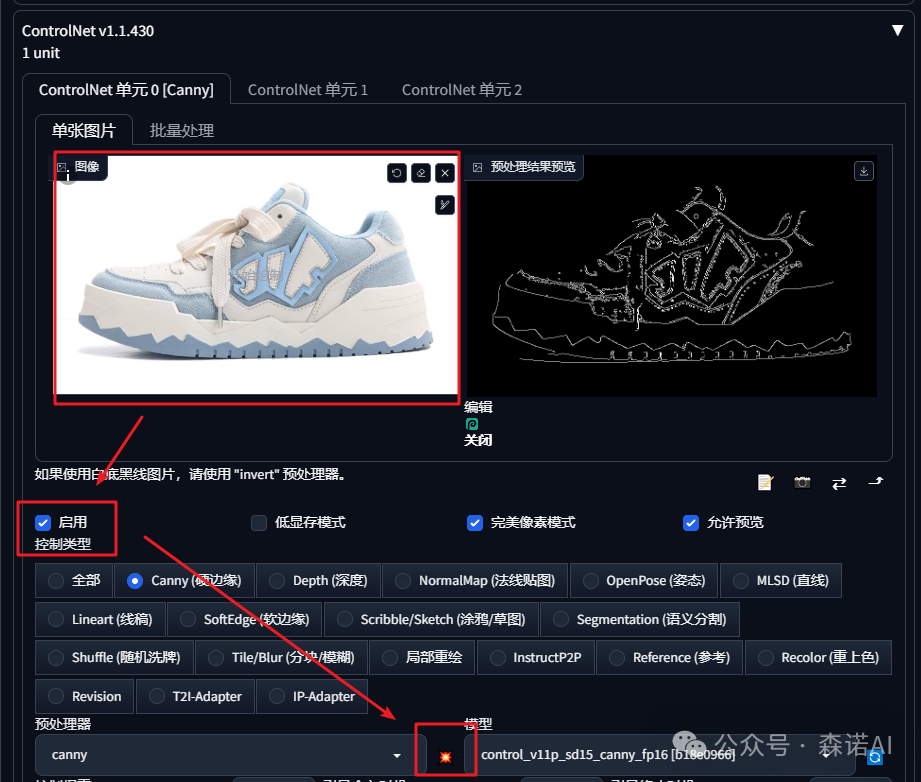Enable 低显存模式 checkbox
Screen dimensions: 921x782
[x=258, y=523]
